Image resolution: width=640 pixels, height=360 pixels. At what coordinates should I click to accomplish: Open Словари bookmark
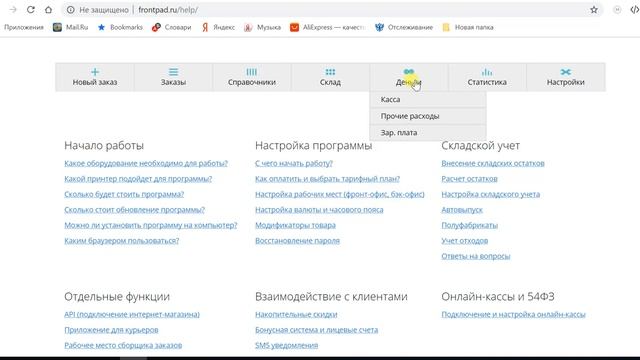click(x=171, y=27)
